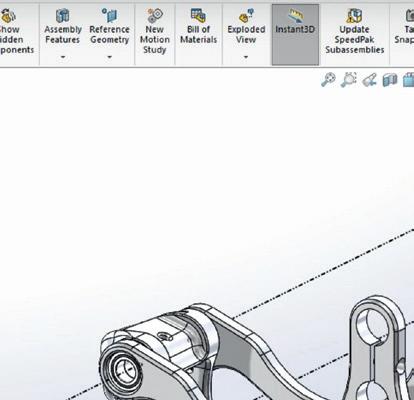This screenshot has height=400, width=414.
Task: Activate the Section View icon
Action: pyautogui.click(x=390, y=80)
